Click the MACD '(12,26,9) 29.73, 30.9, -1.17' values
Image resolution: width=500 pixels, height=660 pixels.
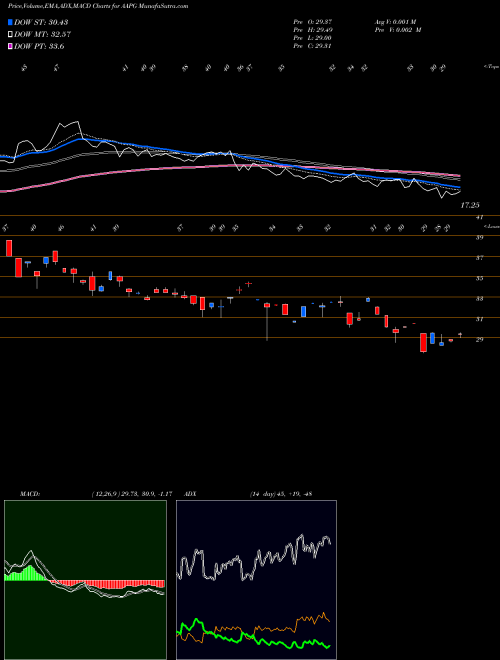point(131,494)
